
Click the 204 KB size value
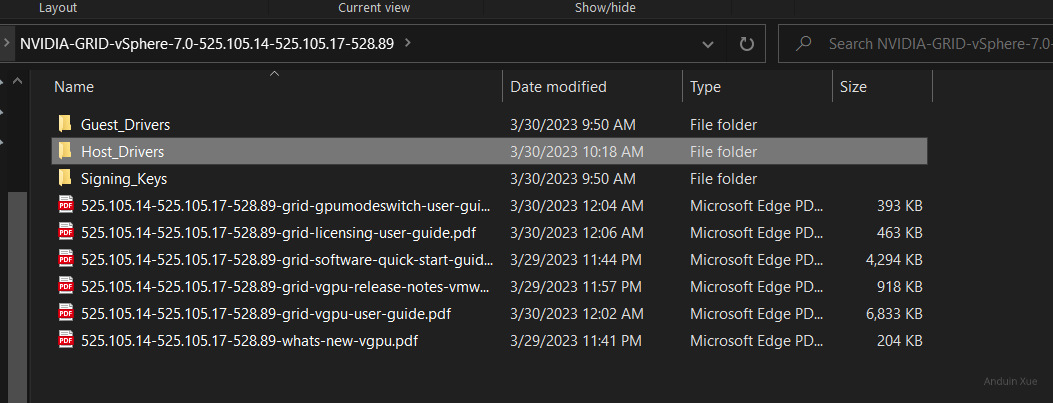pos(900,341)
